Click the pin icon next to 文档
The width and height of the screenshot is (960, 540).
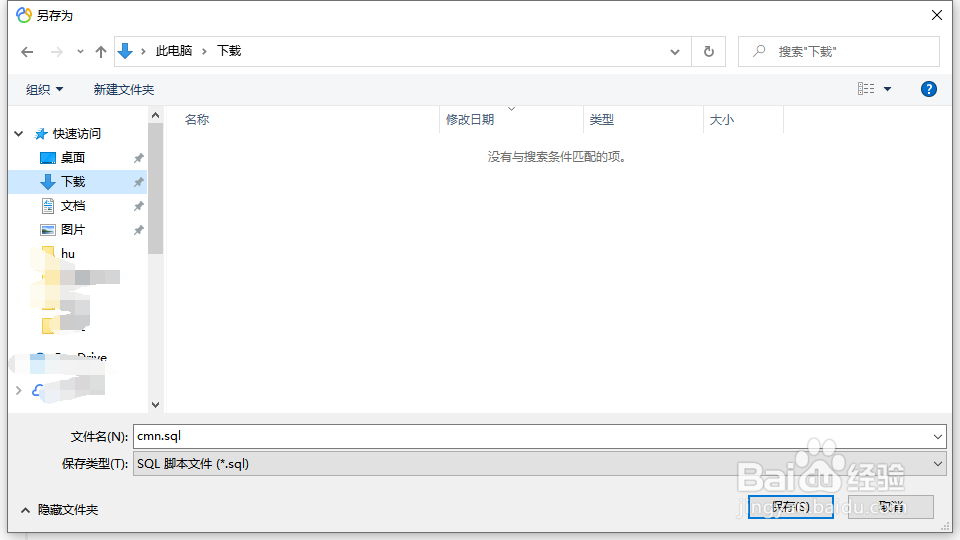click(x=138, y=206)
